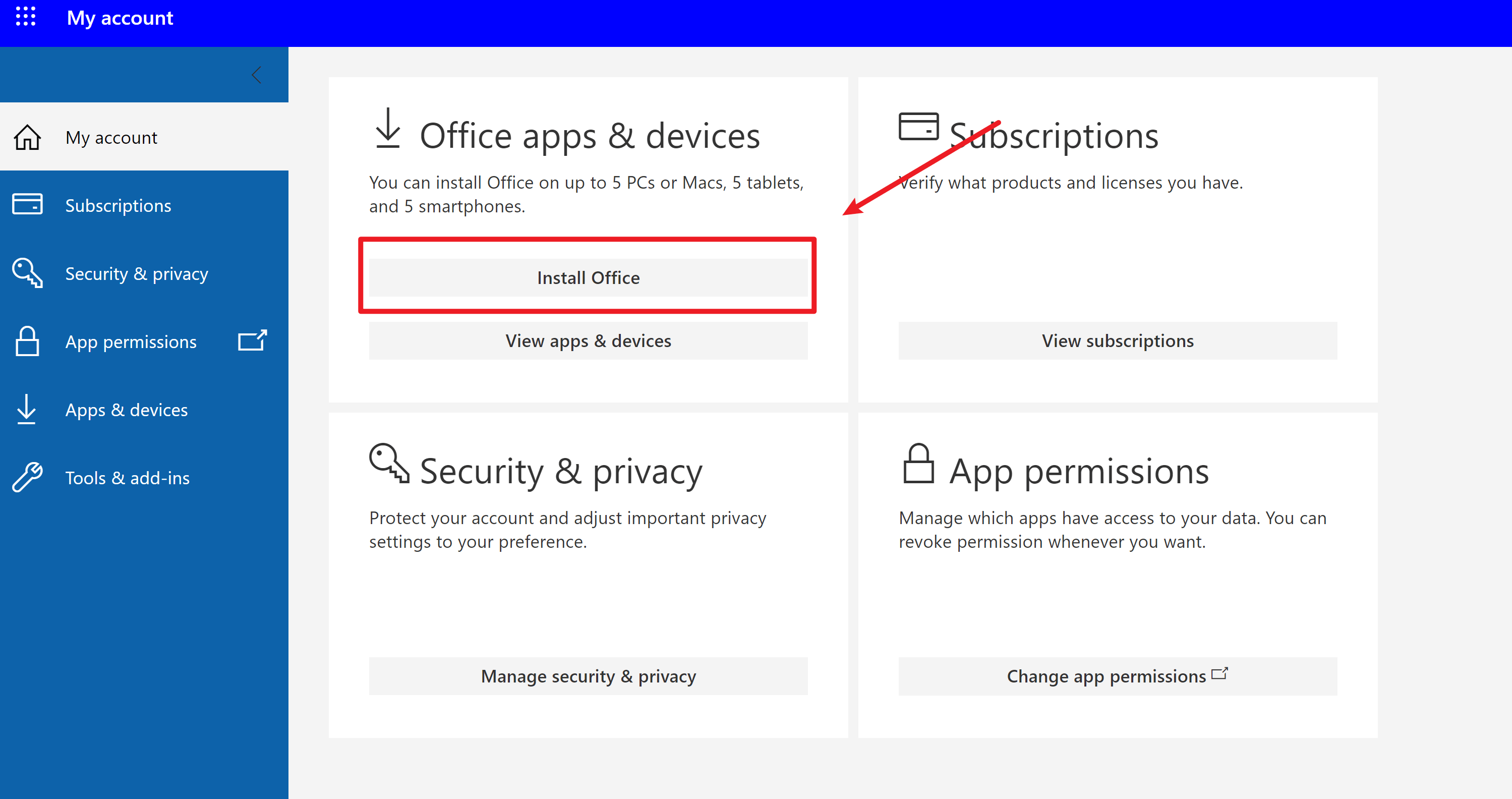Click the Office apps & devices heading

click(590, 136)
